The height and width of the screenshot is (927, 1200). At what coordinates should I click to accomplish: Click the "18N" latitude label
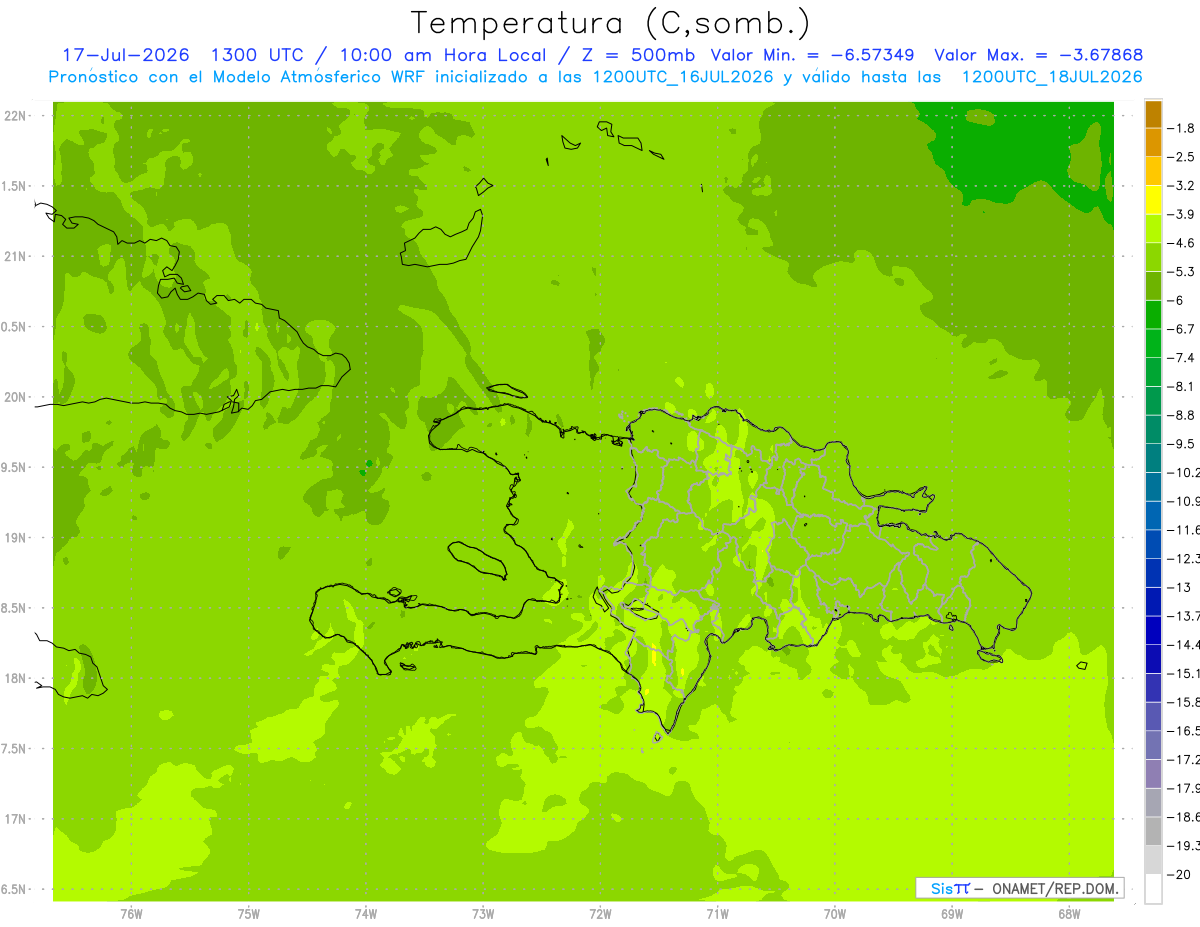tap(16, 679)
